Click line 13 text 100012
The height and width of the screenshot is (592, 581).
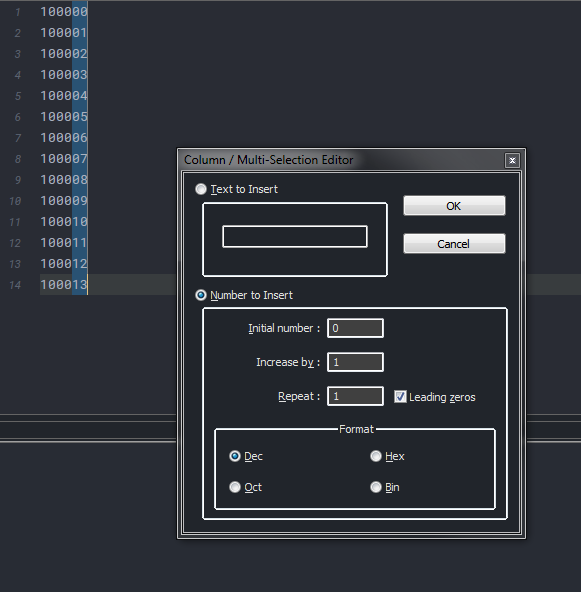point(64,264)
